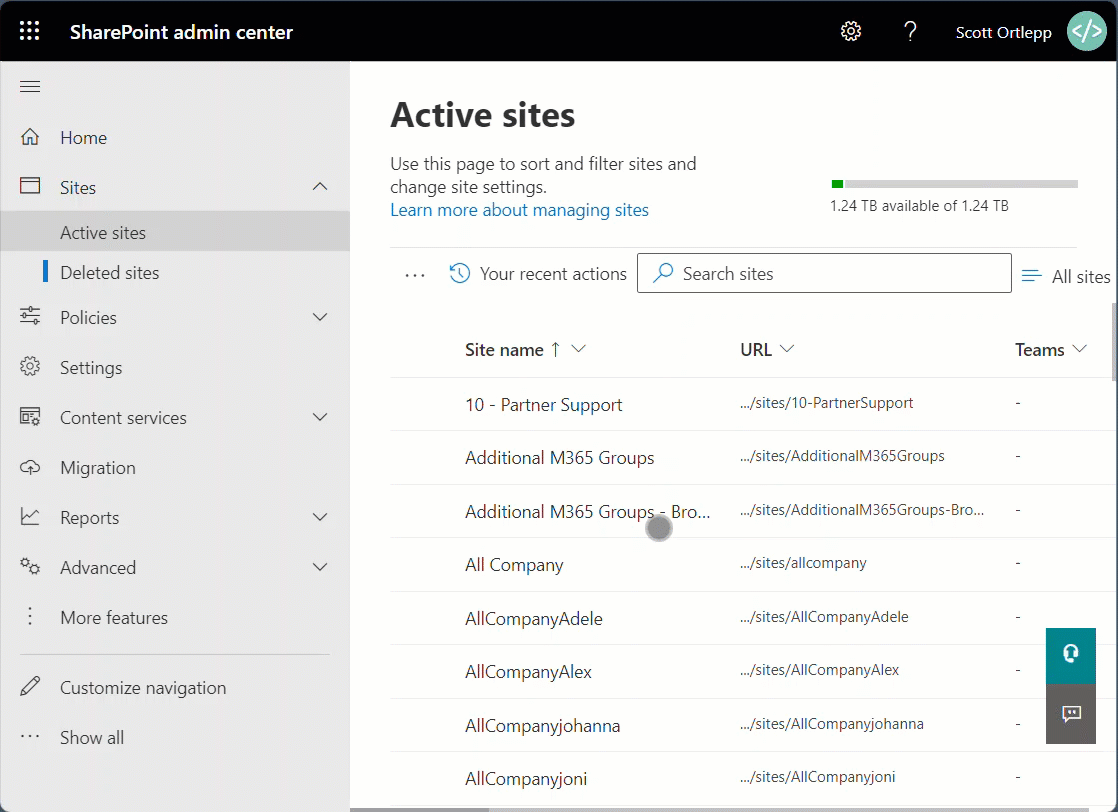Select the AllCompanyjohanna site name
1118x812 pixels.
(543, 726)
